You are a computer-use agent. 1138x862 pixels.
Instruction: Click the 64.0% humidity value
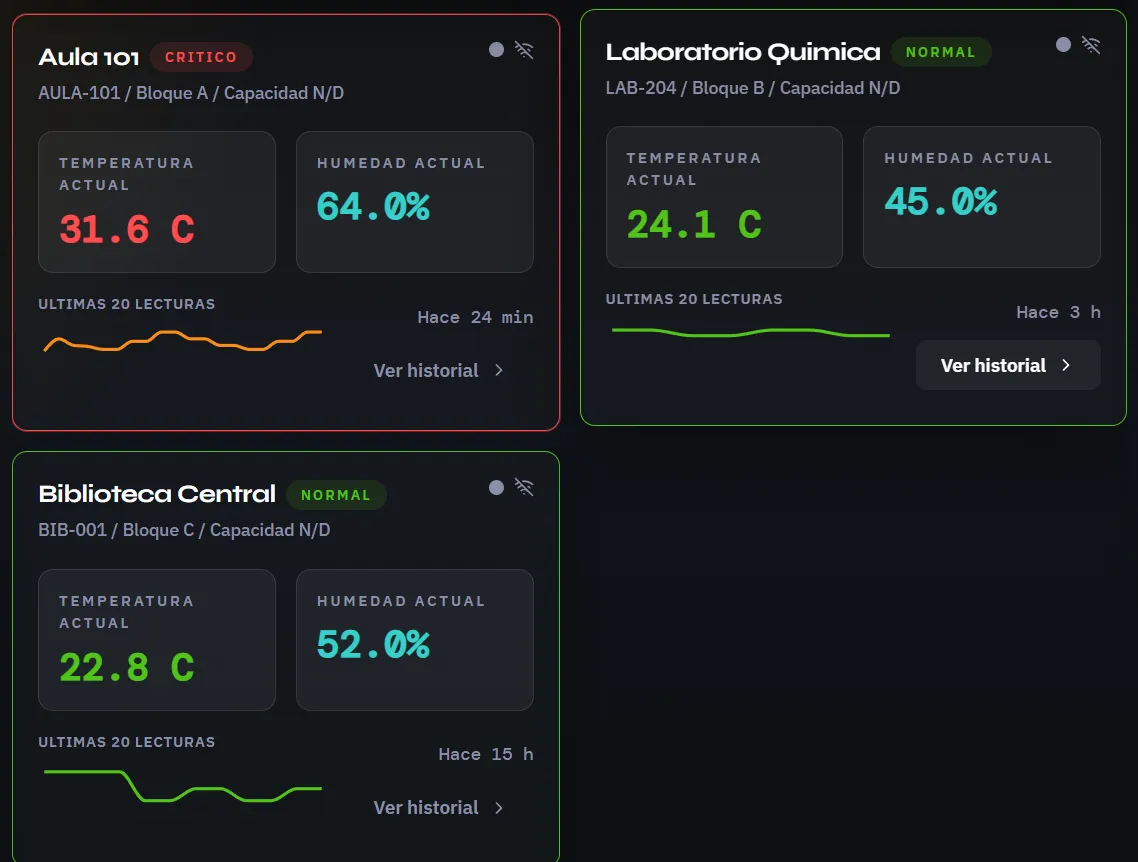[x=373, y=206]
